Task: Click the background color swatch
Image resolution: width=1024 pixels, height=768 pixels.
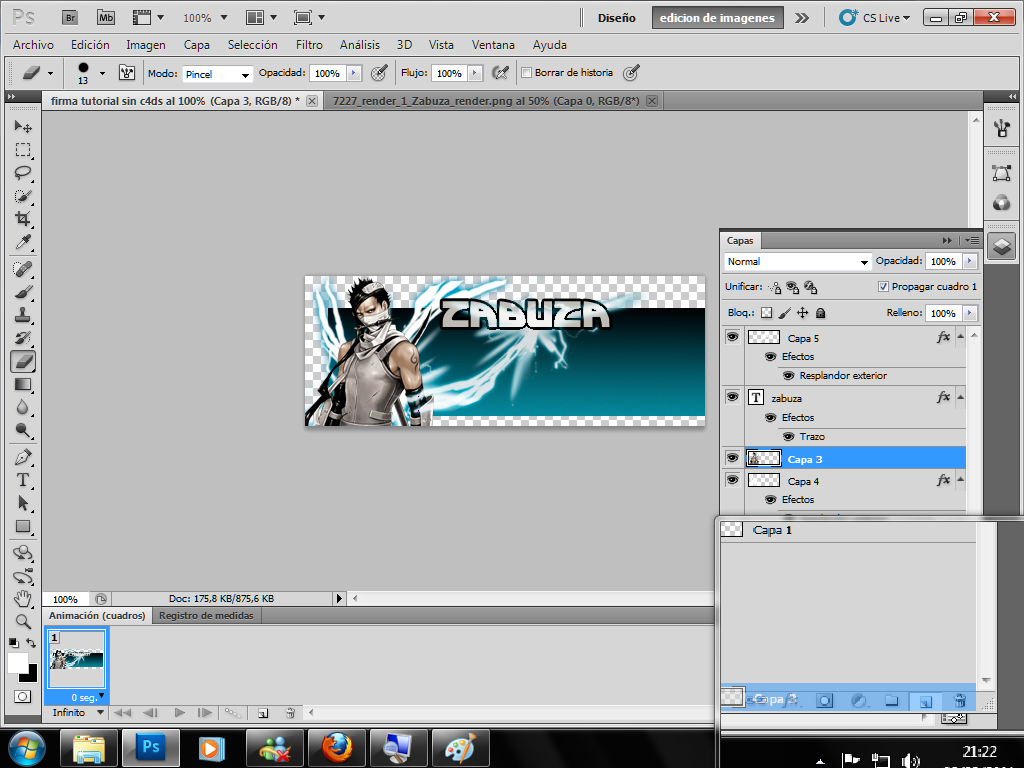Action: [x=31, y=675]
